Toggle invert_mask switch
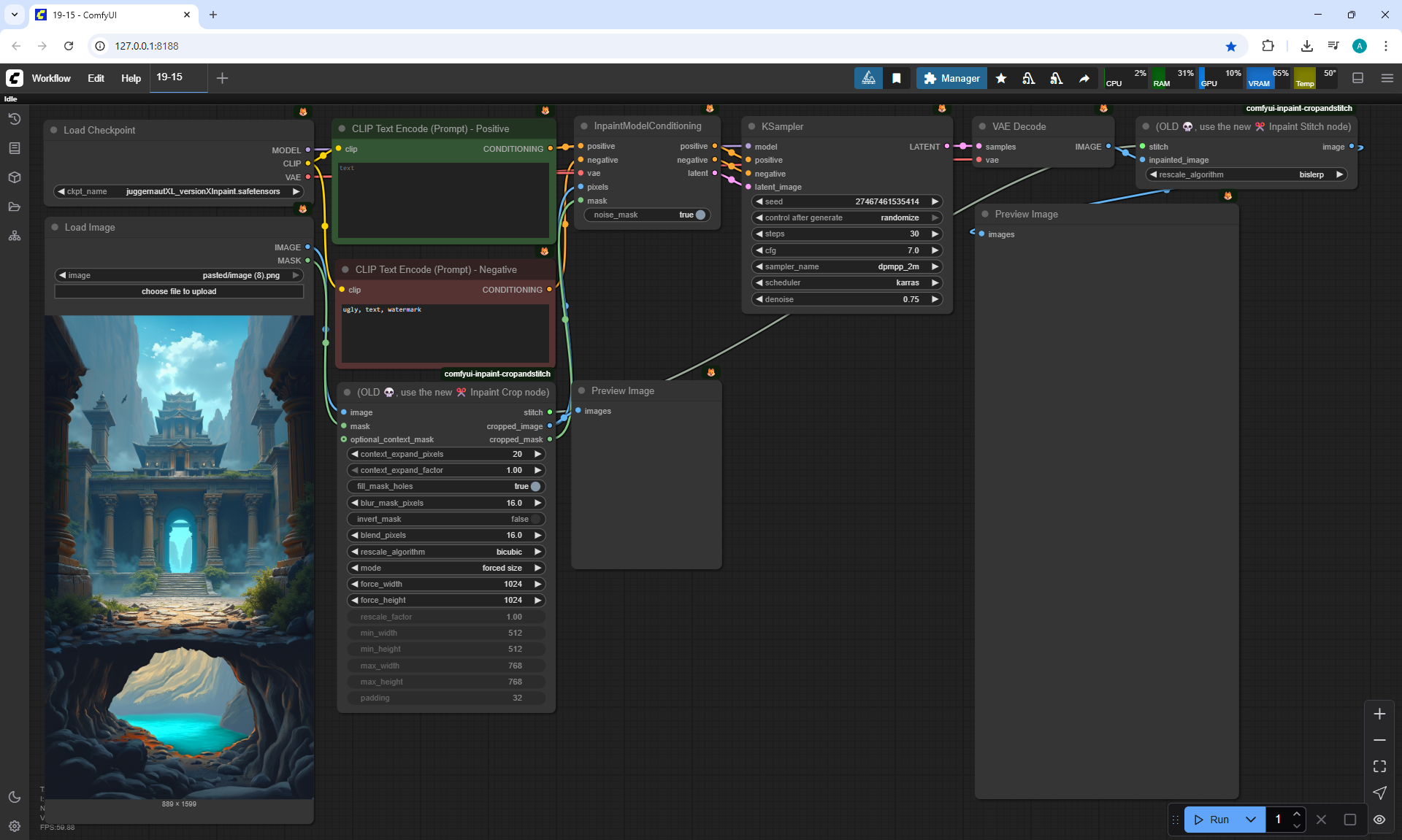1402x840 pixels. pos(535,519)
